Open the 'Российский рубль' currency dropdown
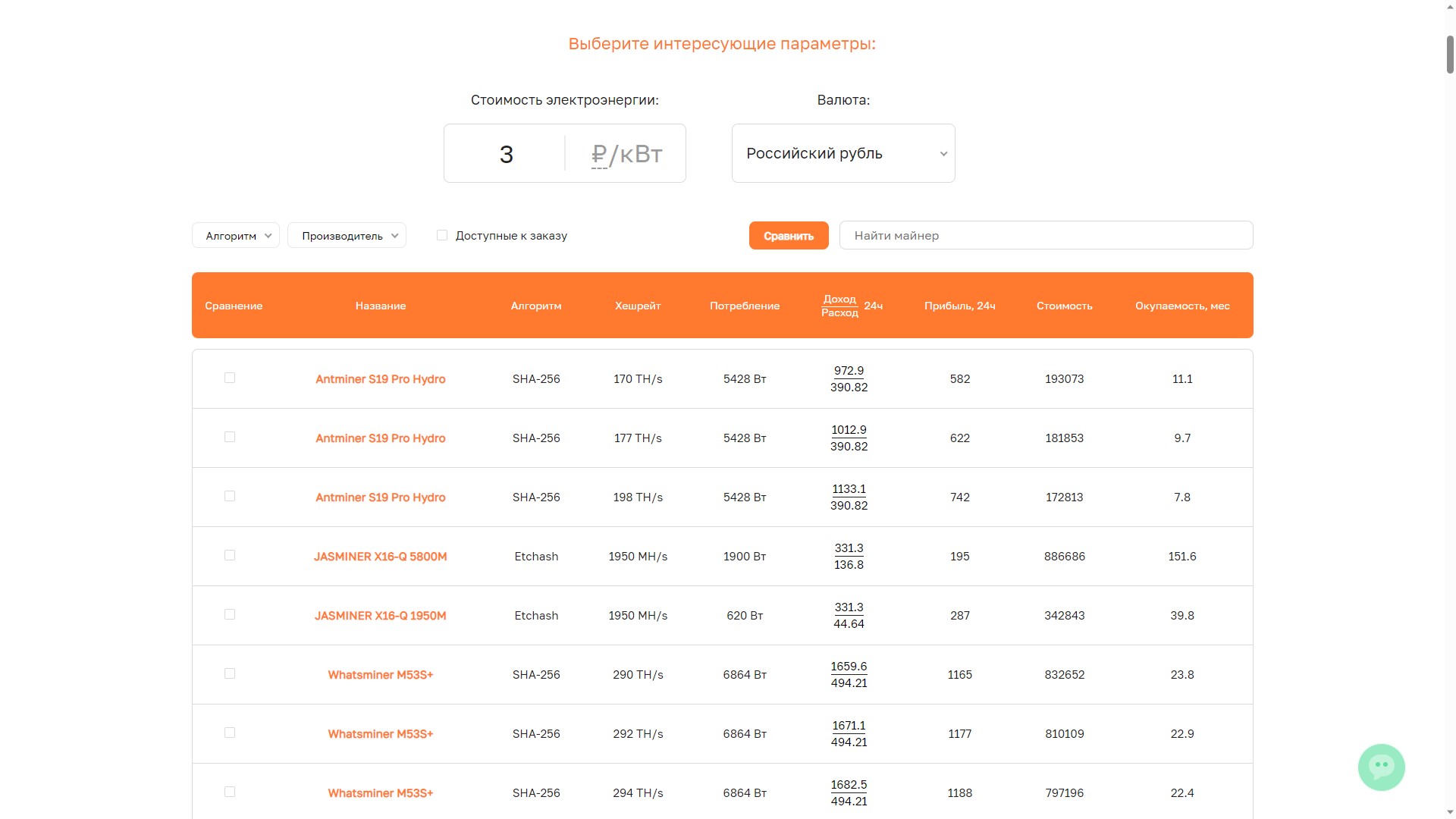This screenshot has width=1456, height=819. [x=843, y=153]
